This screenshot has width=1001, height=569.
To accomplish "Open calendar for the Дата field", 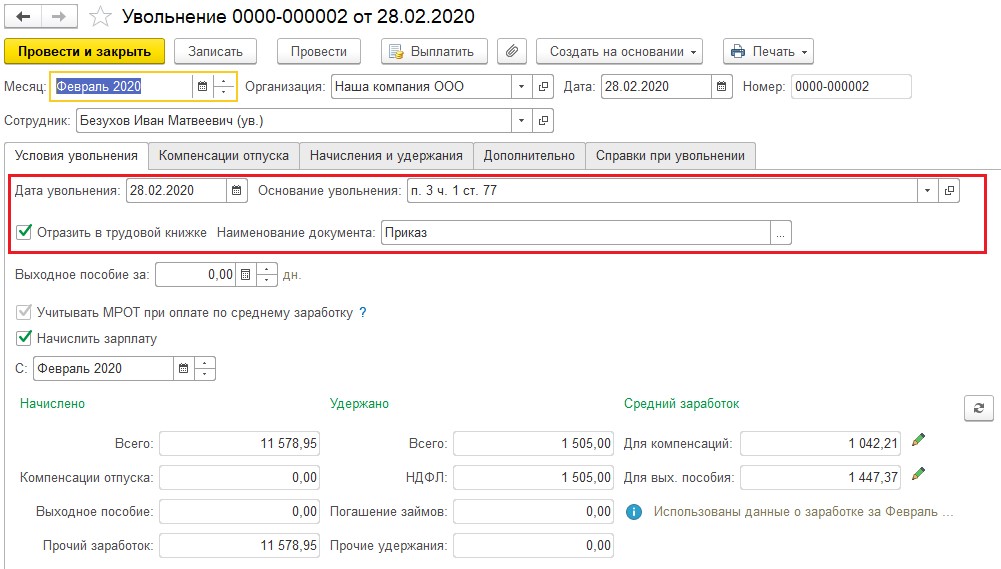I will pos(721,86).
